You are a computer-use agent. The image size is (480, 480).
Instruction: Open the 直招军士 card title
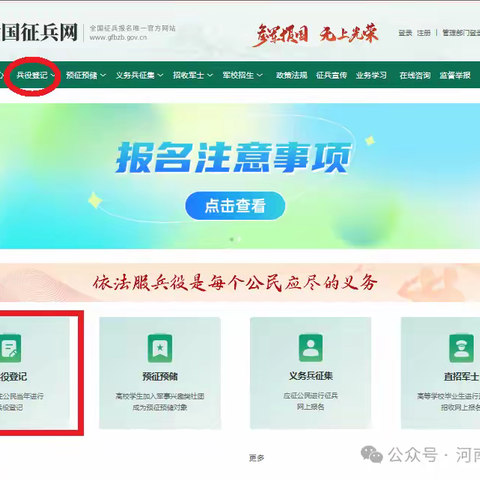click(462, 377)
